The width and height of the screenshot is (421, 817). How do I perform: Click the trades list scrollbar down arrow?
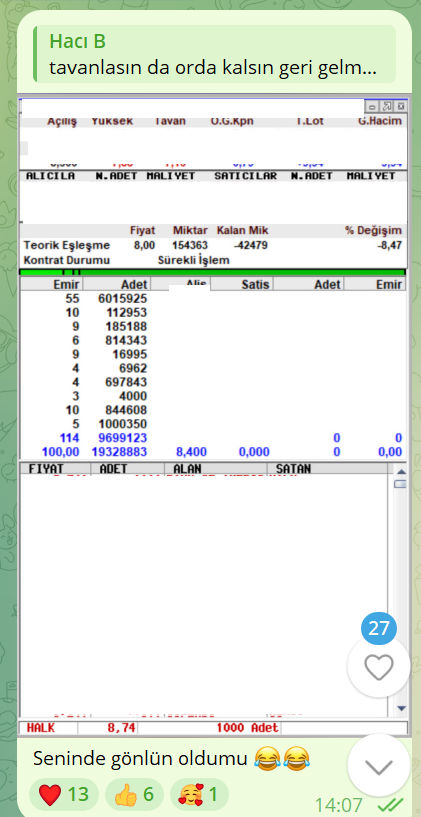[401, 708]
